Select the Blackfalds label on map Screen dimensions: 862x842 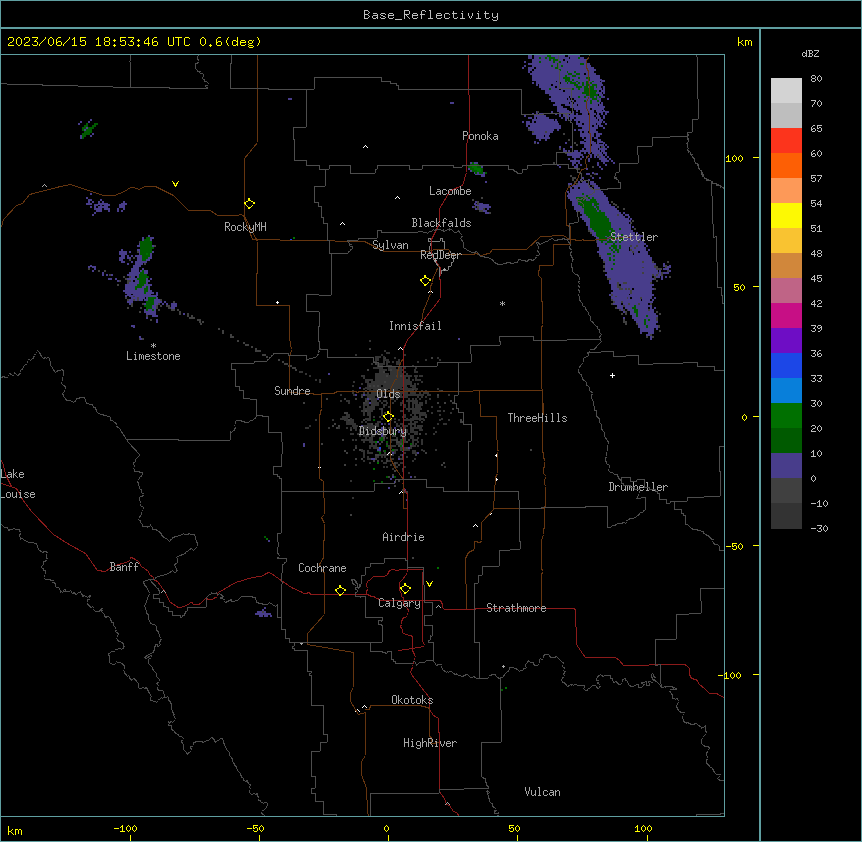[441, 223]
